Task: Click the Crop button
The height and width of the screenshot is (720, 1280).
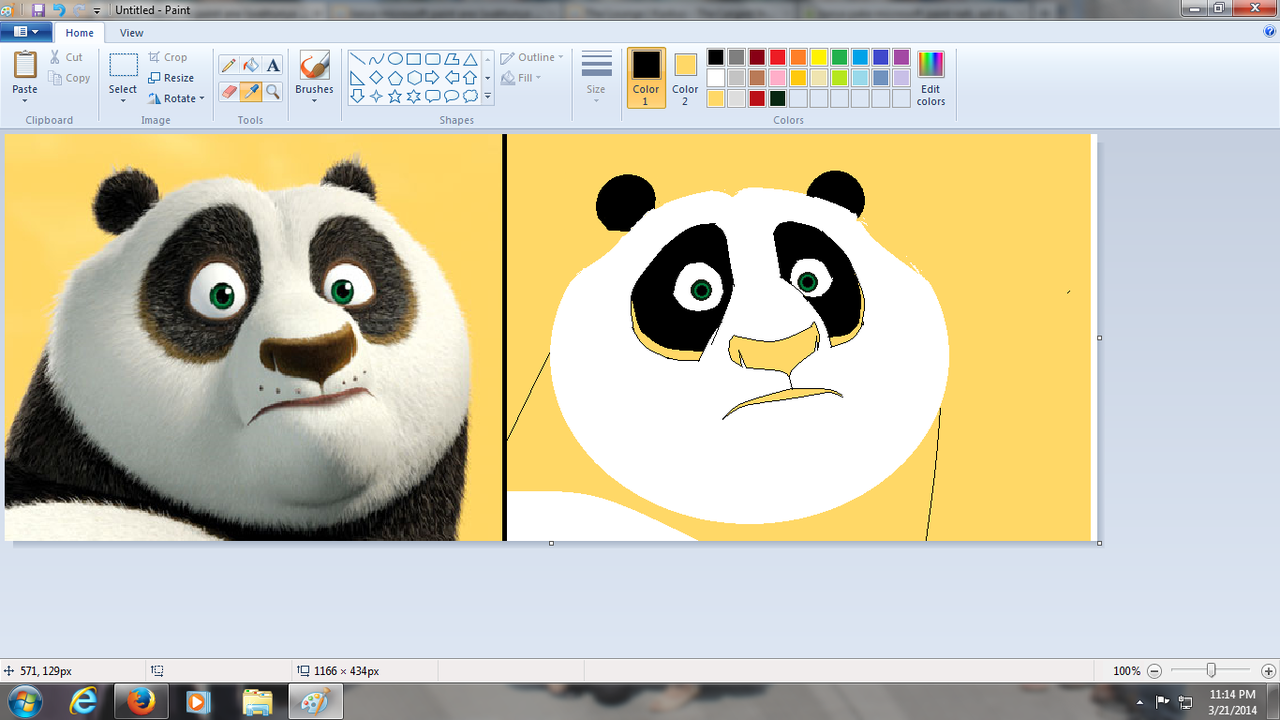Action: point(168,57)
